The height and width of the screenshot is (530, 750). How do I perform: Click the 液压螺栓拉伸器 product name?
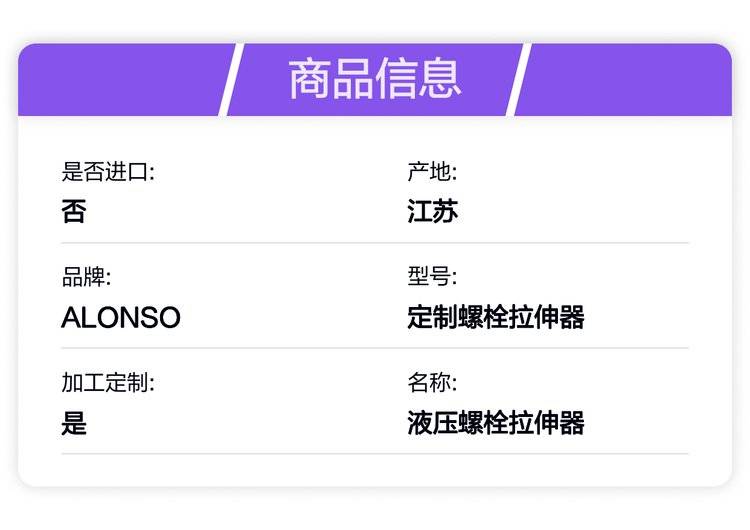tap(496, 423)
